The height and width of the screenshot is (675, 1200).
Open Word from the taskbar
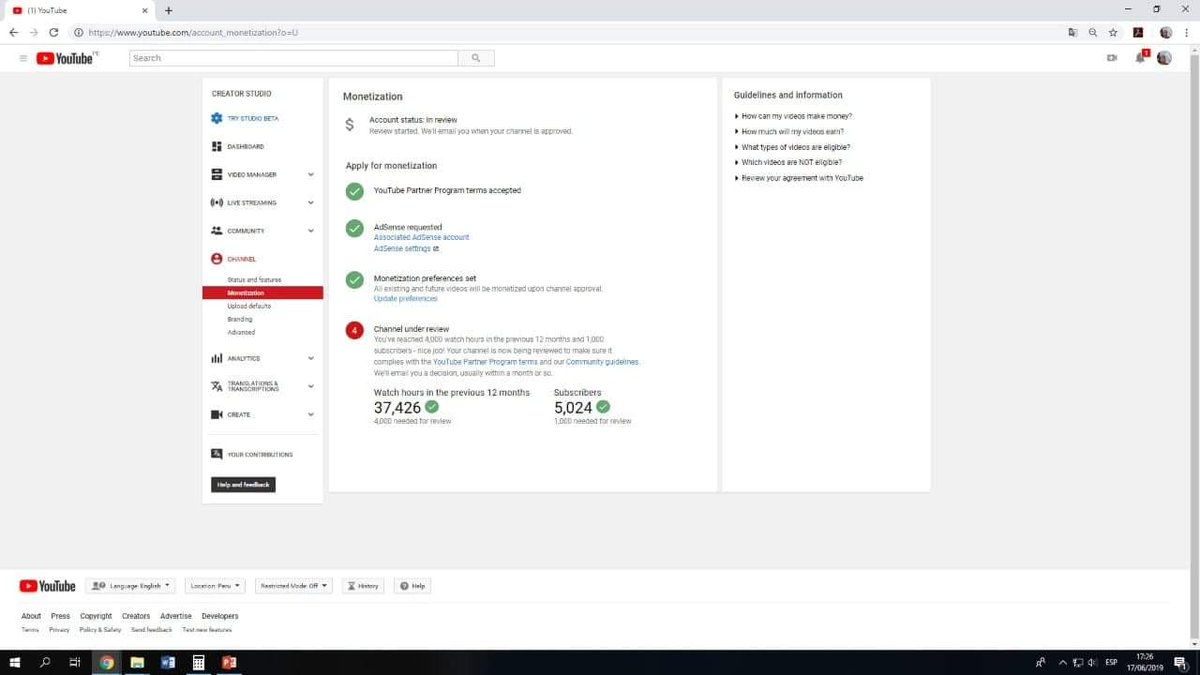click(x=167, y=662)
